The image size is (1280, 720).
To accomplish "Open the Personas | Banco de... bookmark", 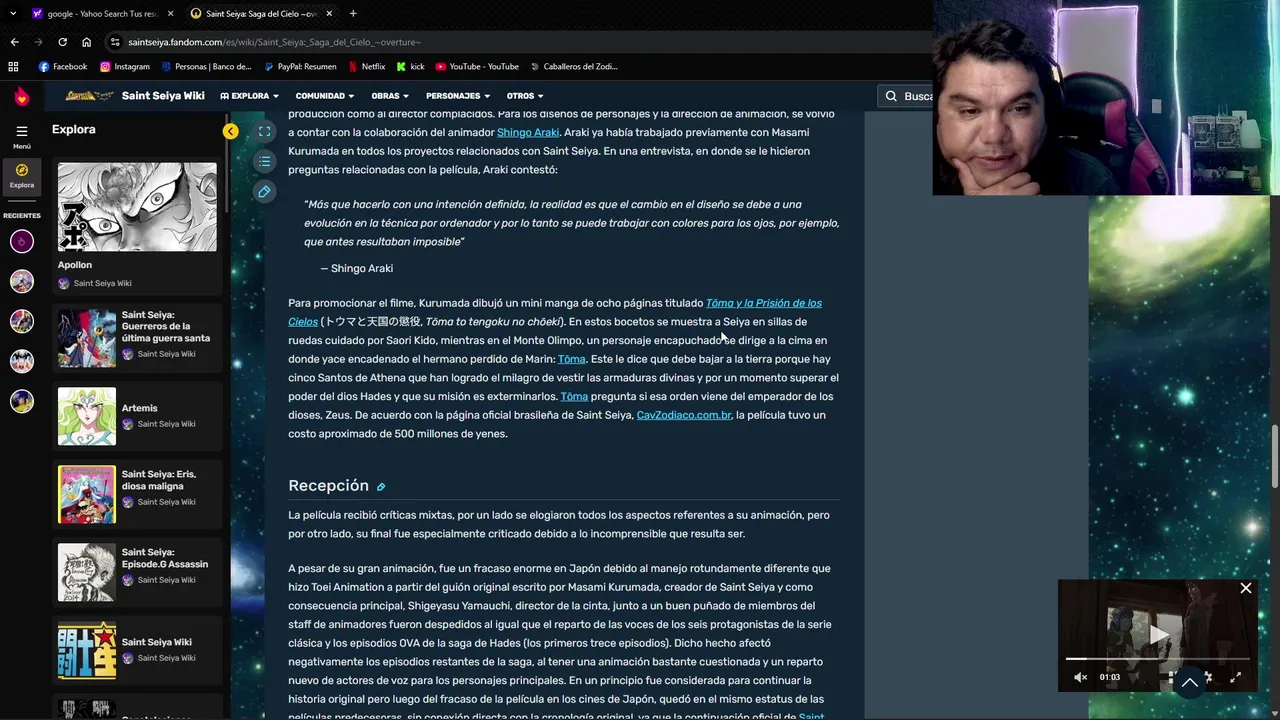I will pyautogui.click(x=206, y=67).
